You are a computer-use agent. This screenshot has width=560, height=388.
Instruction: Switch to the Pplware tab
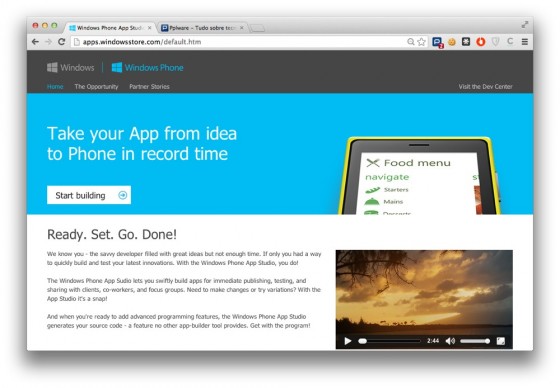click(x=201, y=28)
